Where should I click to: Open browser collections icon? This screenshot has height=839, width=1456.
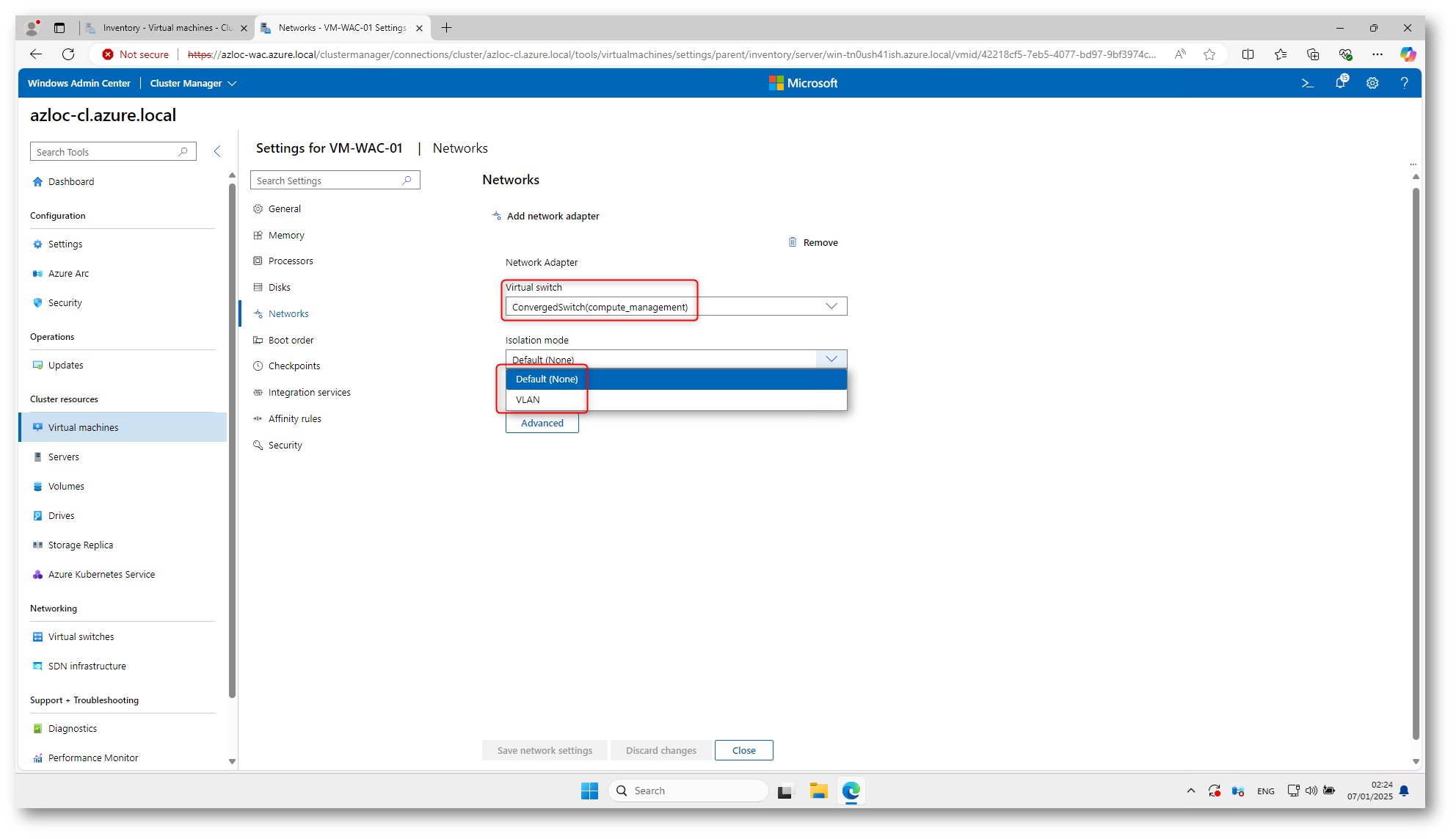click(1313, 54)
